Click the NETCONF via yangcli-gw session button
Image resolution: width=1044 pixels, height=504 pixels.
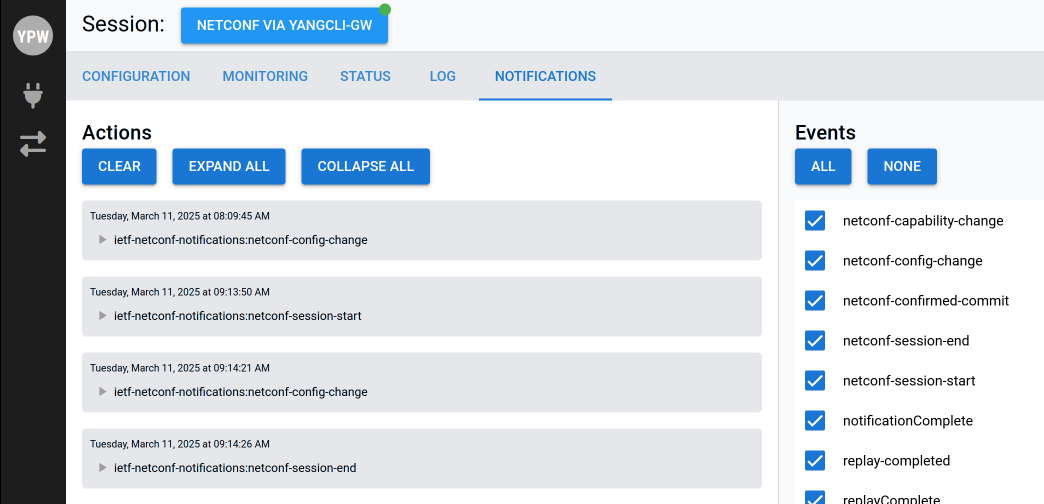[284, 26]
